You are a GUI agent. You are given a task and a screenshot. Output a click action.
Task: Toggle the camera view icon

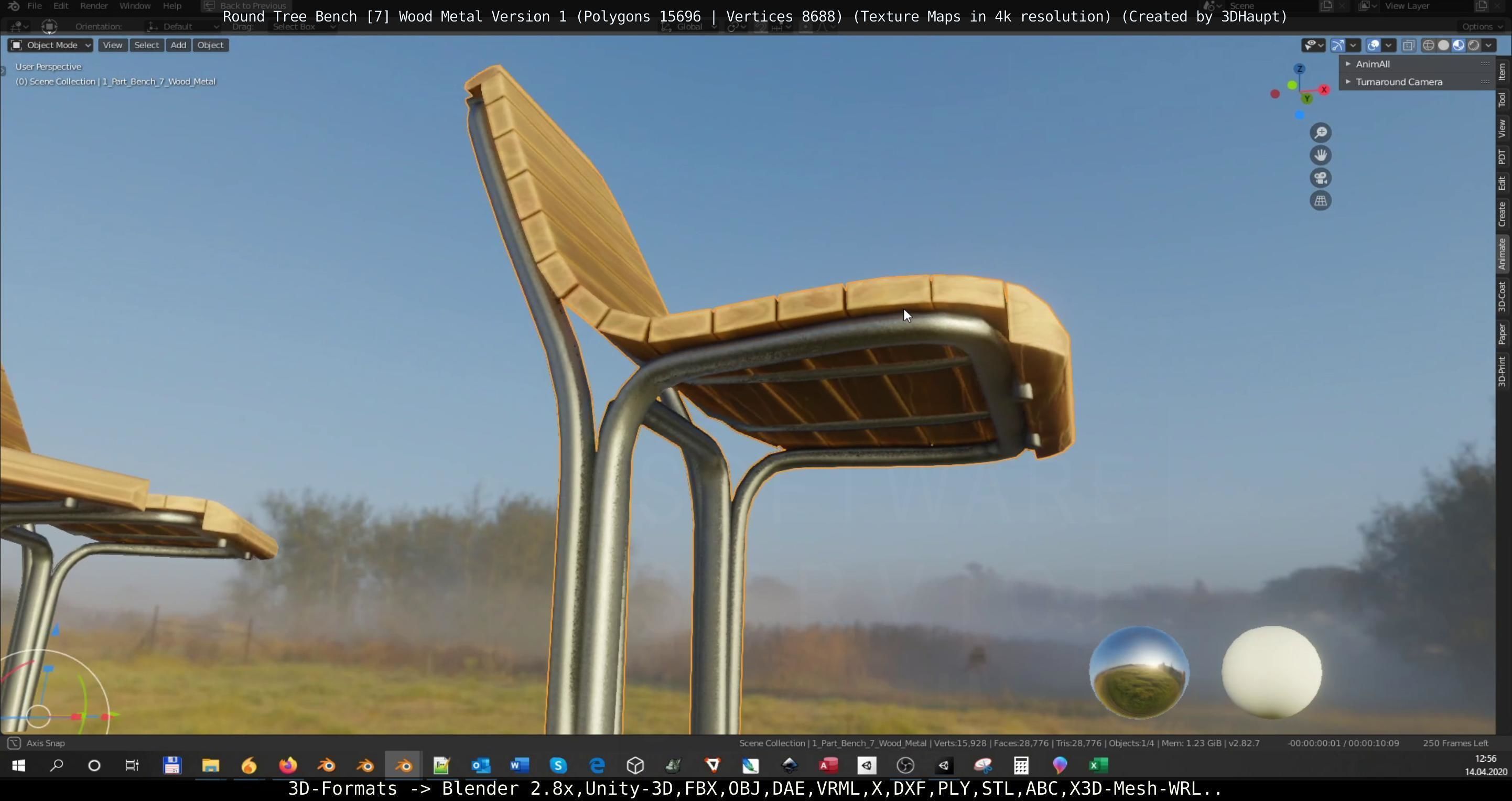pyautogui.click(x=1320, y=178)
